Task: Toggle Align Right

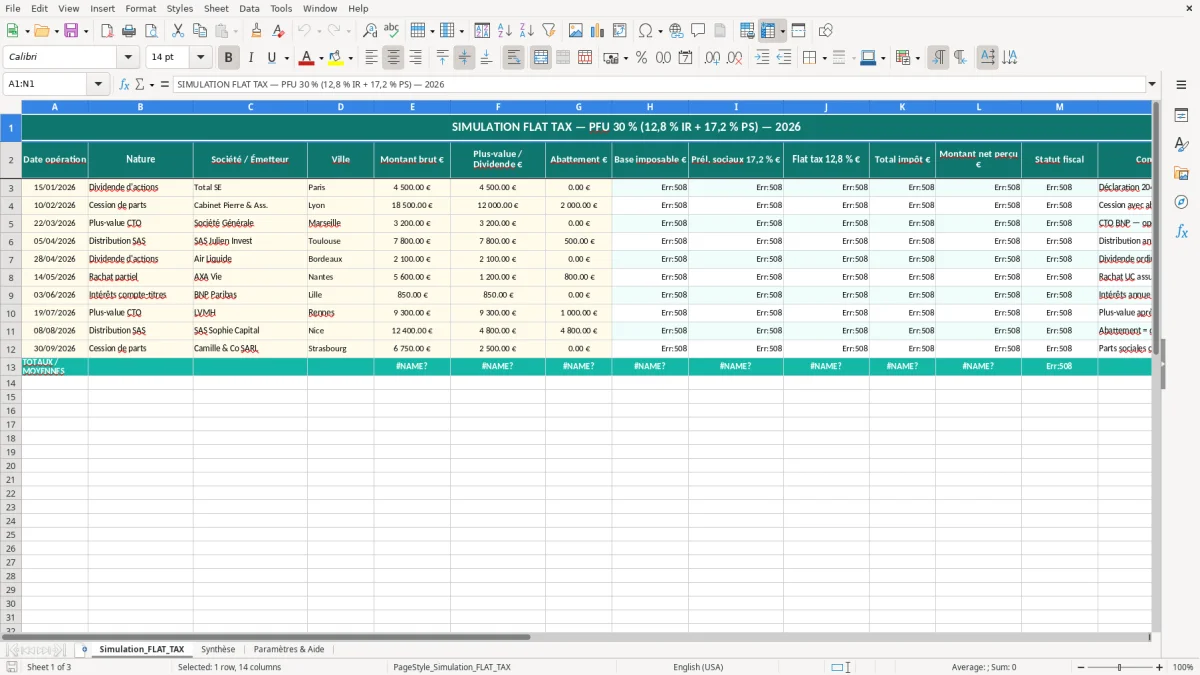Action: (415, 58)
